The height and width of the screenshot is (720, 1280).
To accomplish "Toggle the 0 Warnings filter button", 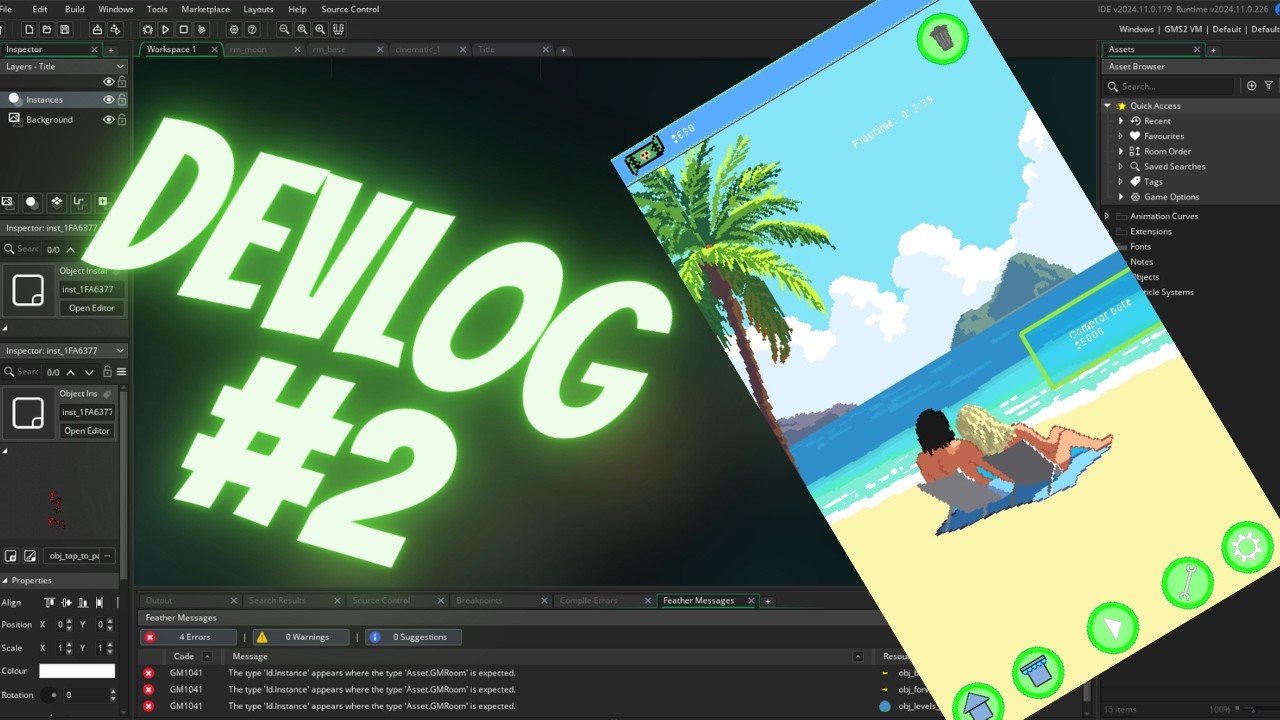I will [x=301, y=637].
